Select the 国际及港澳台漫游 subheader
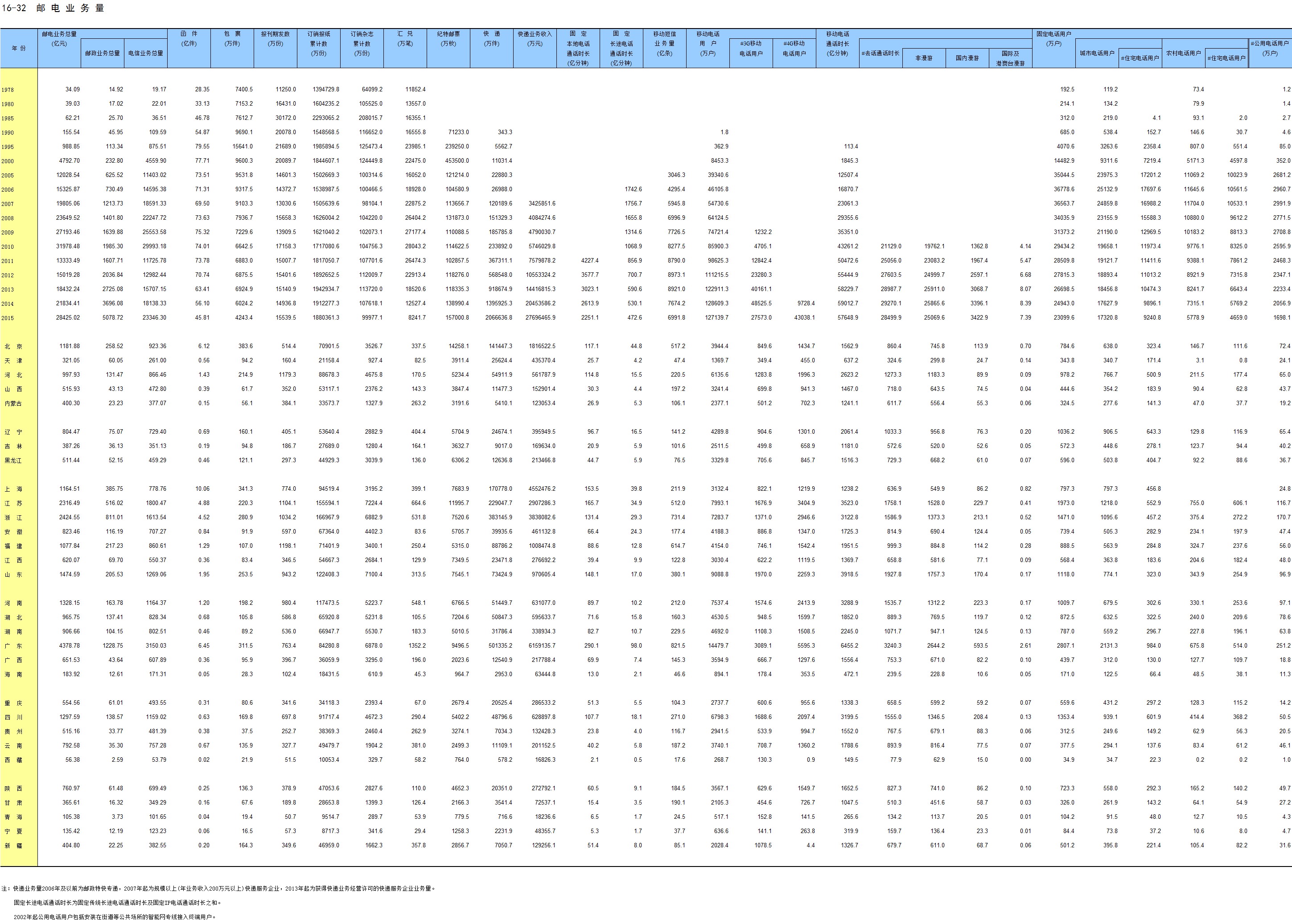 (x=1010, y=58)
